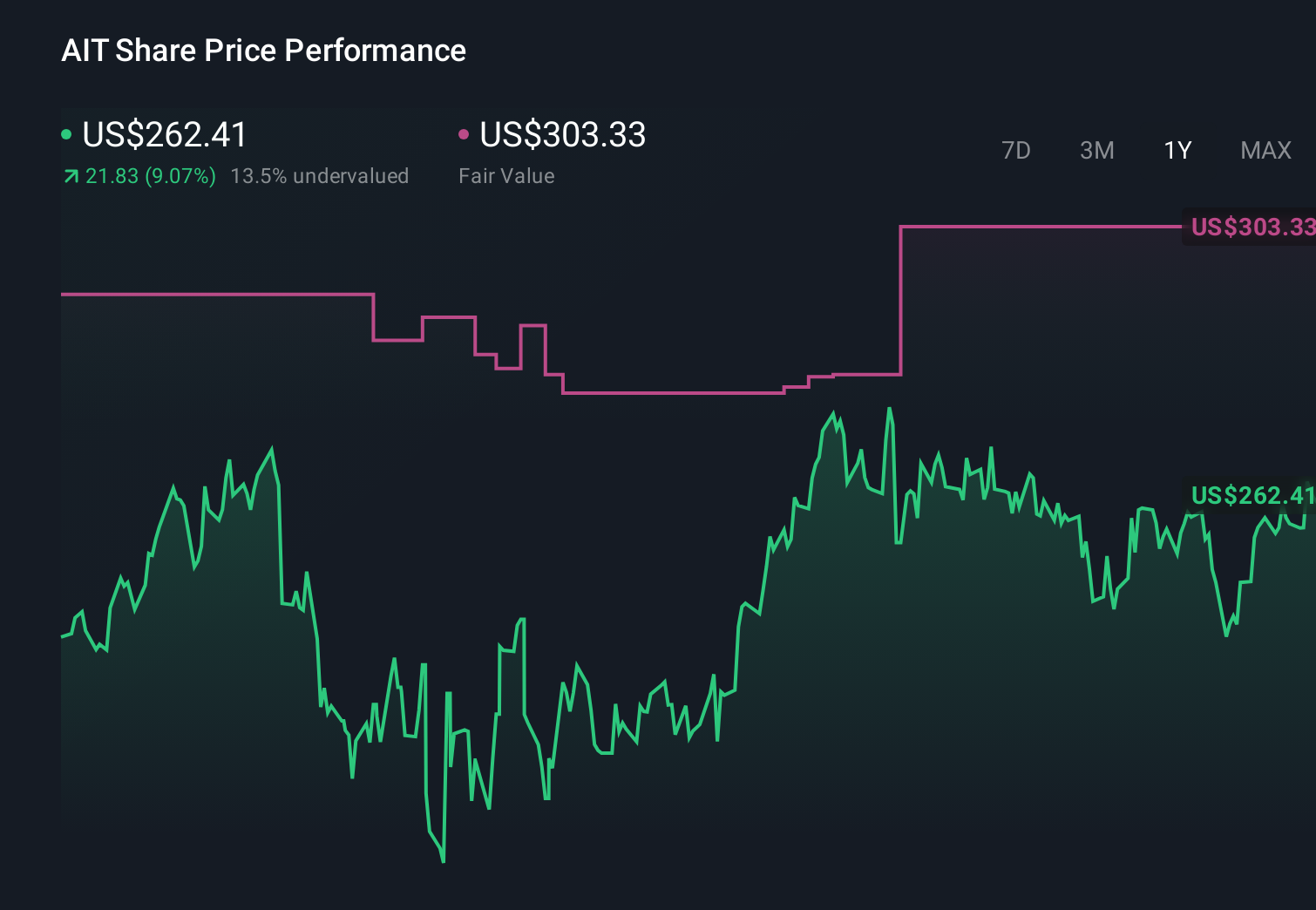The image size is (1316, 910).
Task: Click the green share price legend dot
Action: [66, 133]
